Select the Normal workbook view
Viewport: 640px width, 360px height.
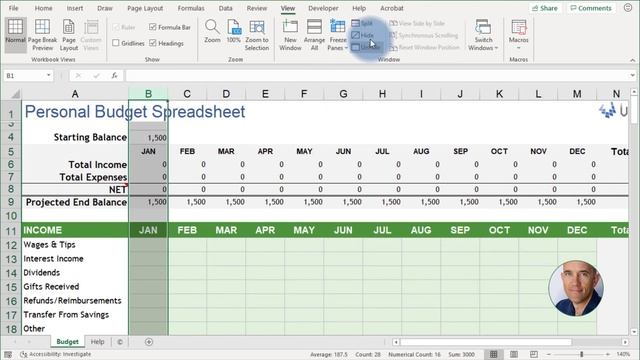[x=15, y=35]
